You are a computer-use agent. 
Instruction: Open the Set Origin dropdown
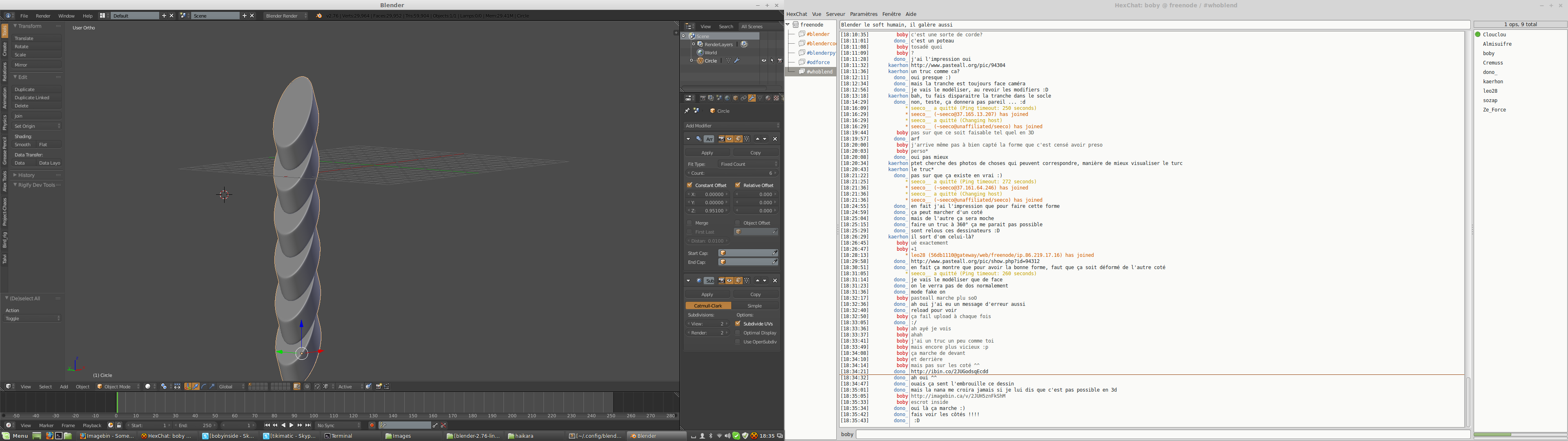point(37,126)
